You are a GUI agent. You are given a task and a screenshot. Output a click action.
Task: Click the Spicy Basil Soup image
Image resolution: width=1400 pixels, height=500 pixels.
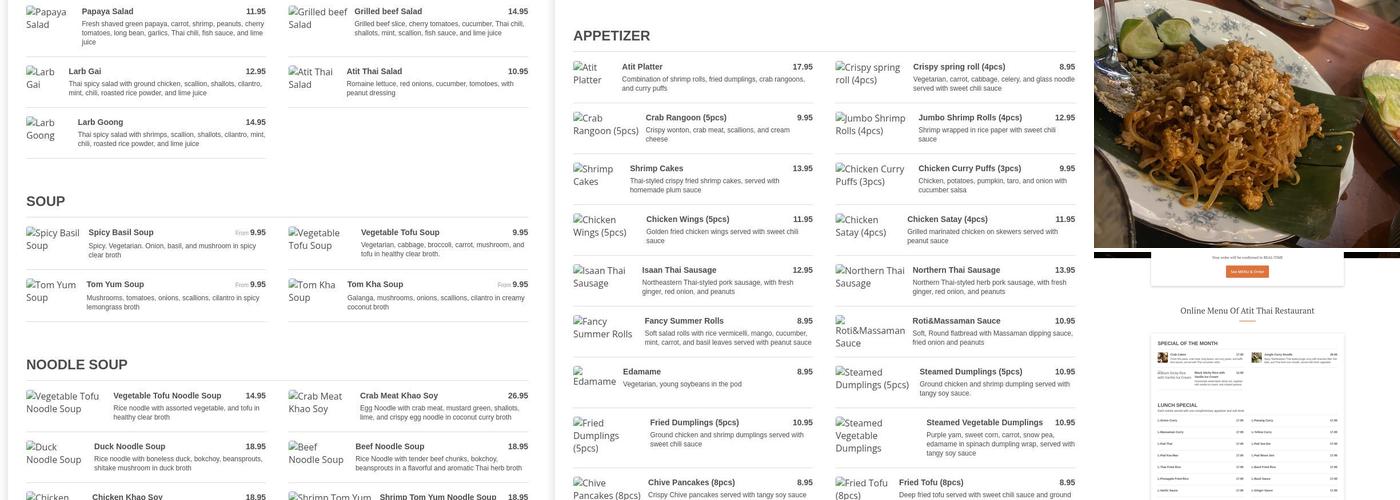click(x=52, y=239)
